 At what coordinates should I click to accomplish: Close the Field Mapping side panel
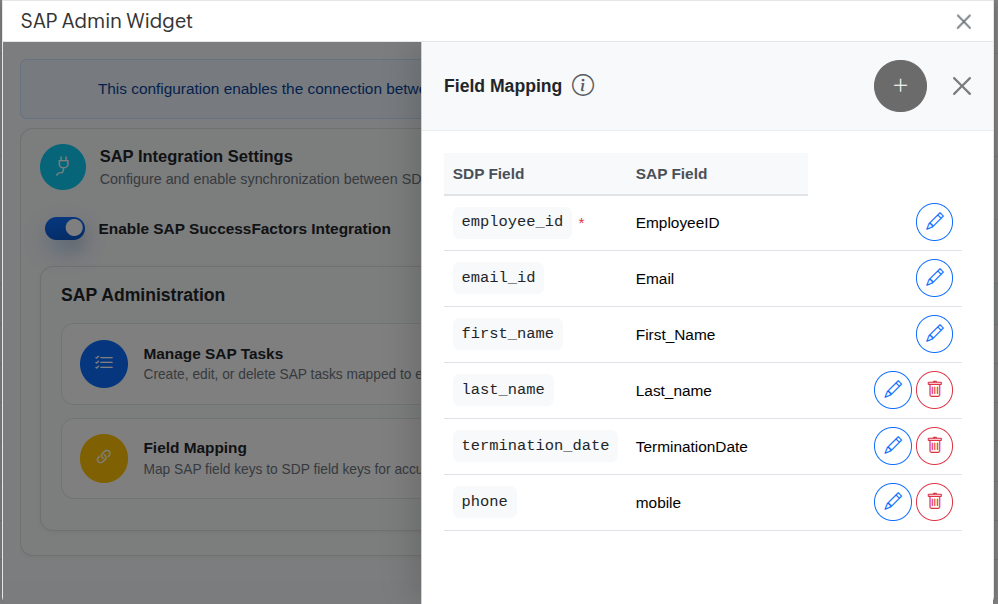click(961, 86)
